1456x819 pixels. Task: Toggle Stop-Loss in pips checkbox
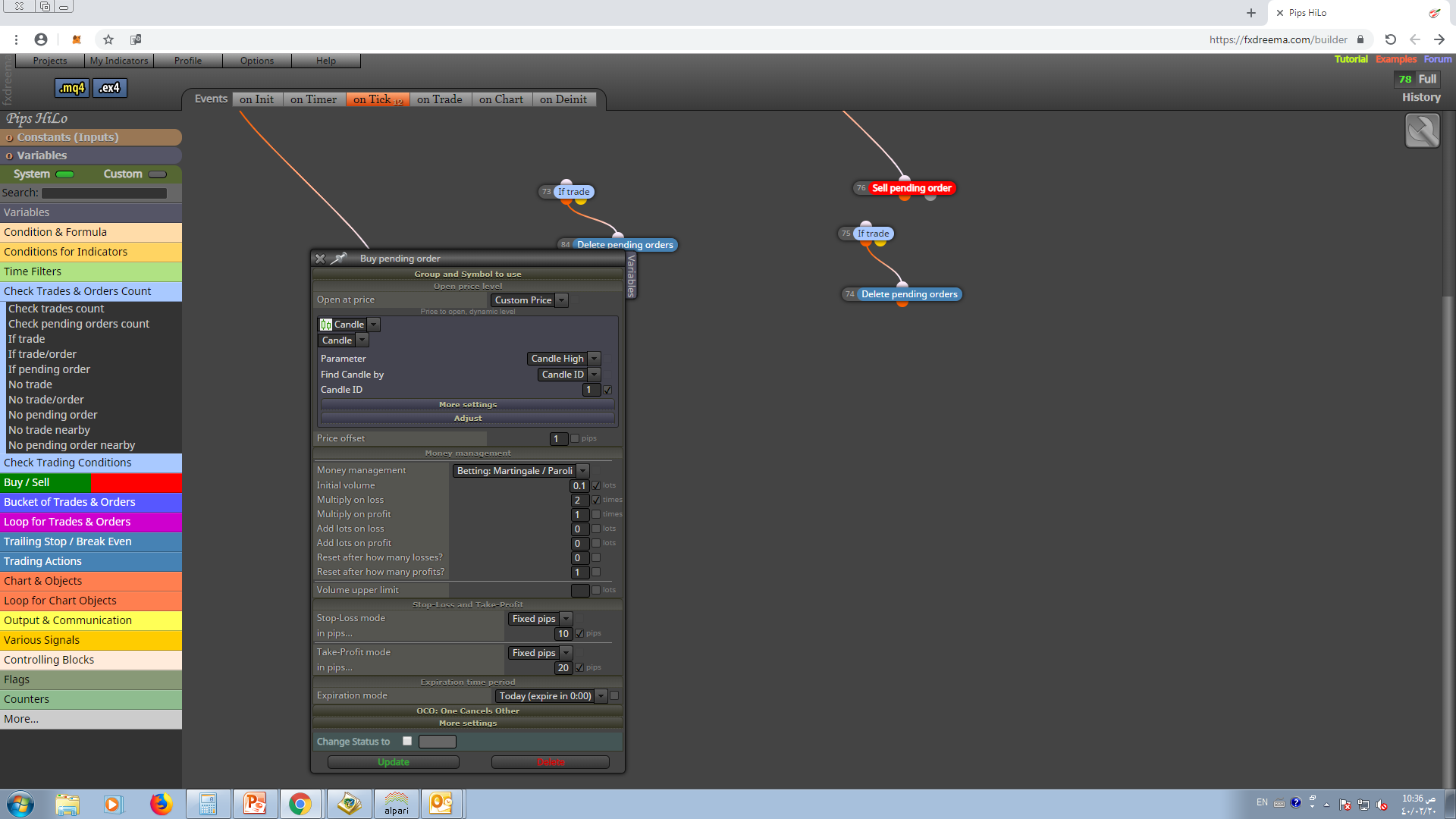coord(579,633)
